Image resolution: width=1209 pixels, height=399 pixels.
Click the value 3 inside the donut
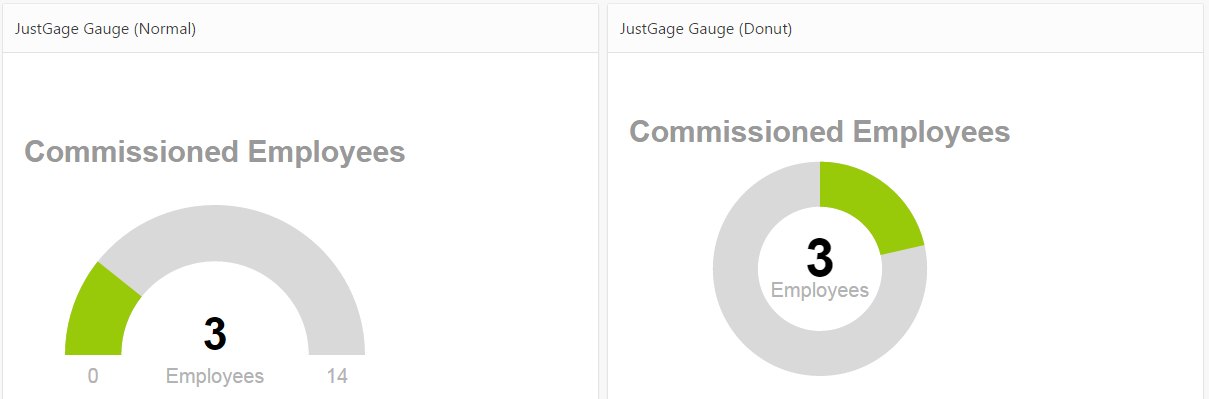pyautogui.click(x=820, y=258)
